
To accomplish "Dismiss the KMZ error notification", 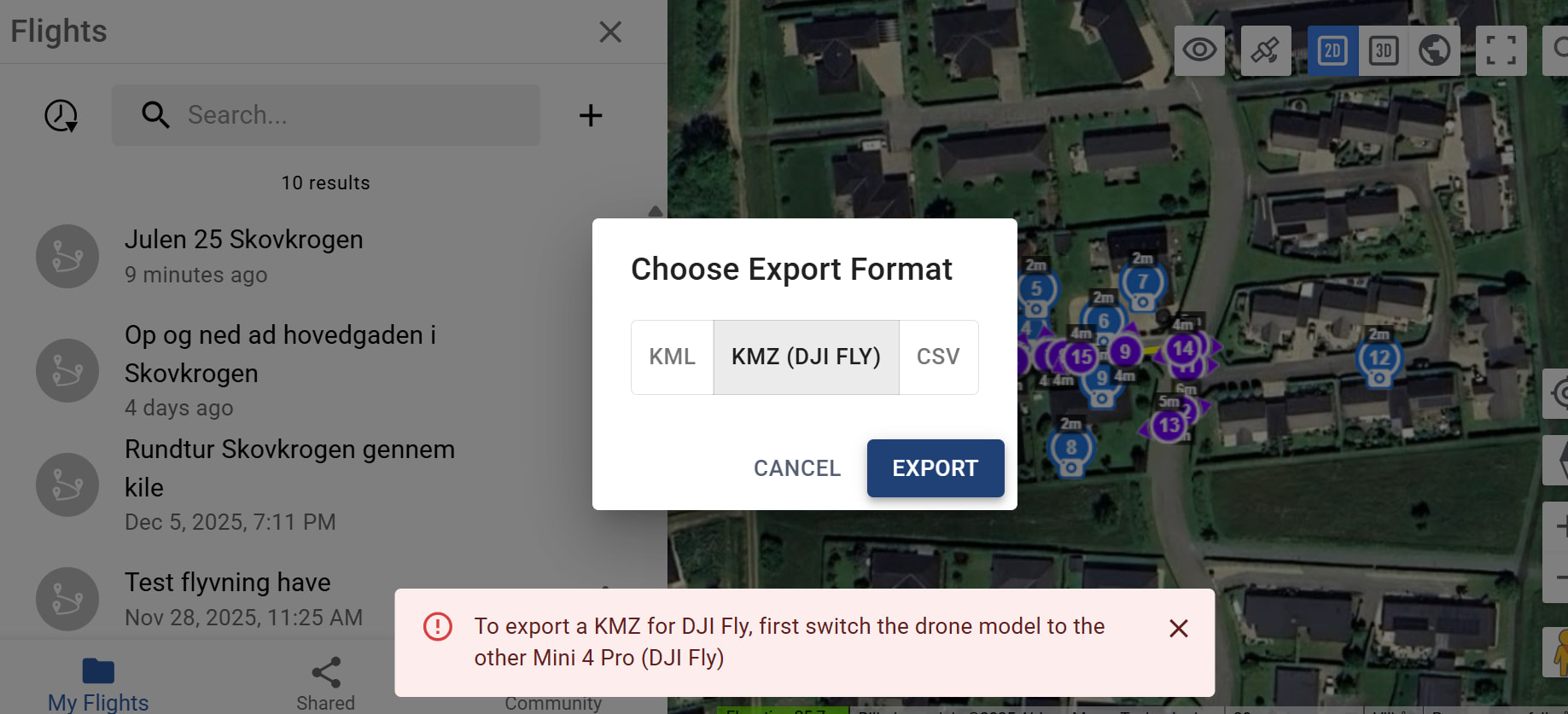I will (1178, 629).
